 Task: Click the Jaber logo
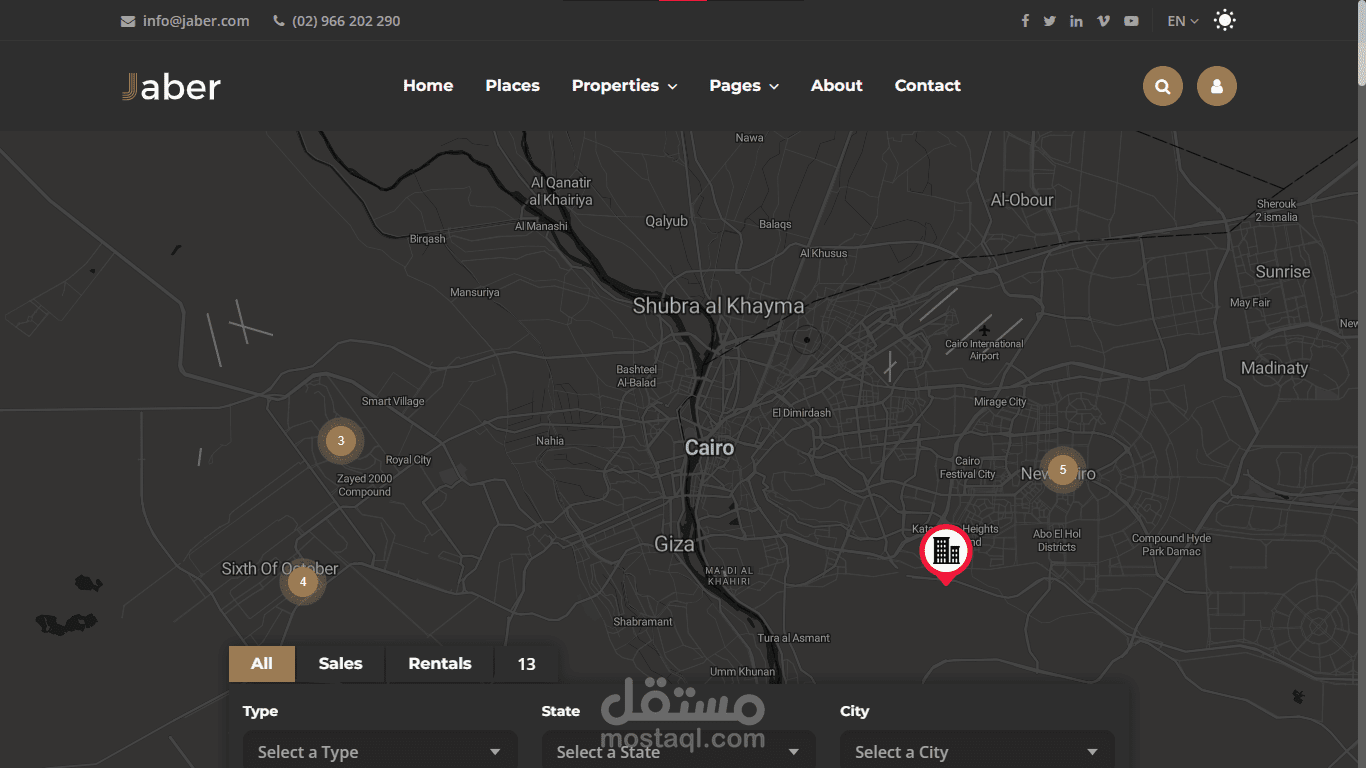pyautogui.click(x=171, y=87)
